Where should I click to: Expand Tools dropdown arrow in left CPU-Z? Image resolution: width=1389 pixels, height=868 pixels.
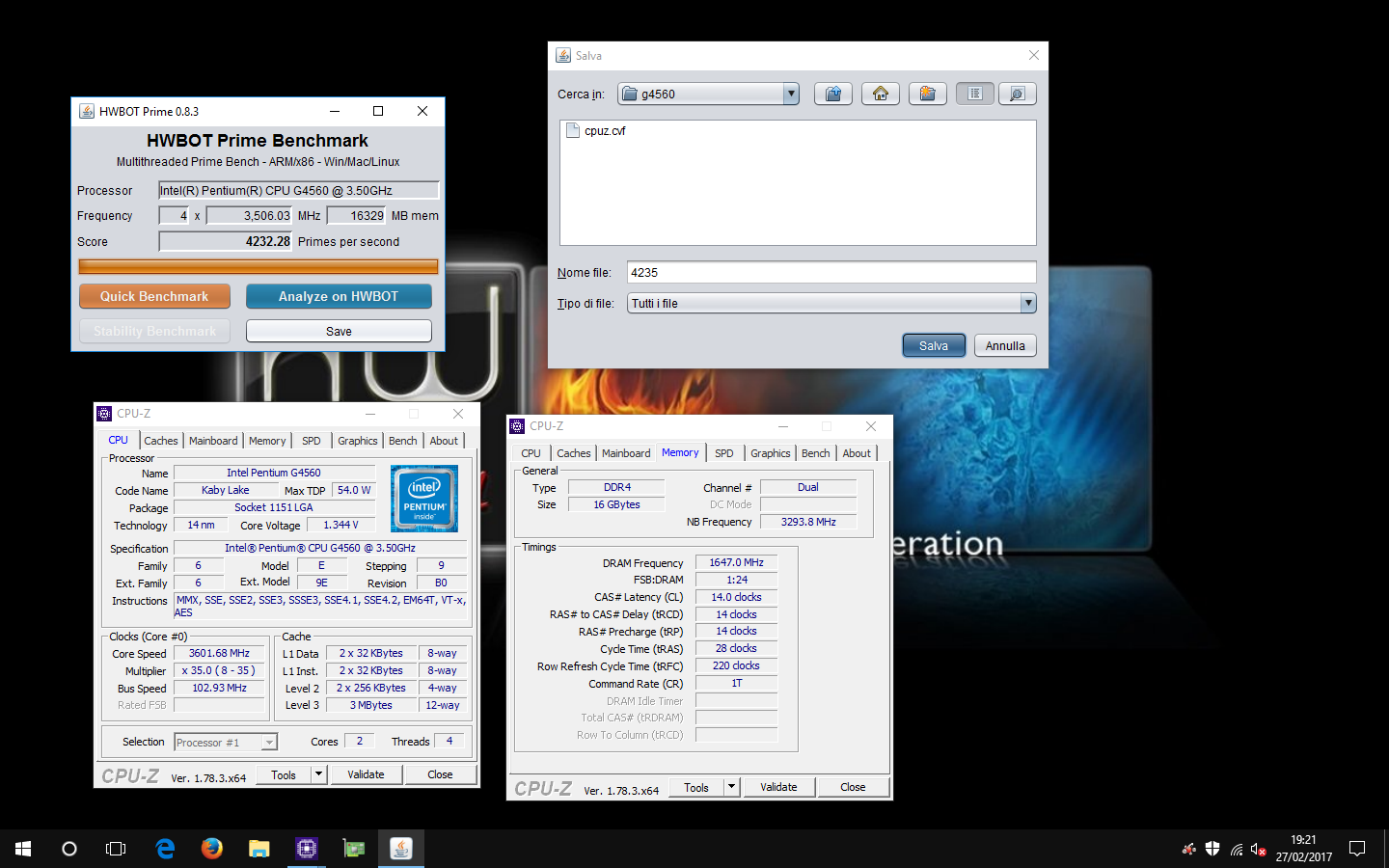point(319,773)
